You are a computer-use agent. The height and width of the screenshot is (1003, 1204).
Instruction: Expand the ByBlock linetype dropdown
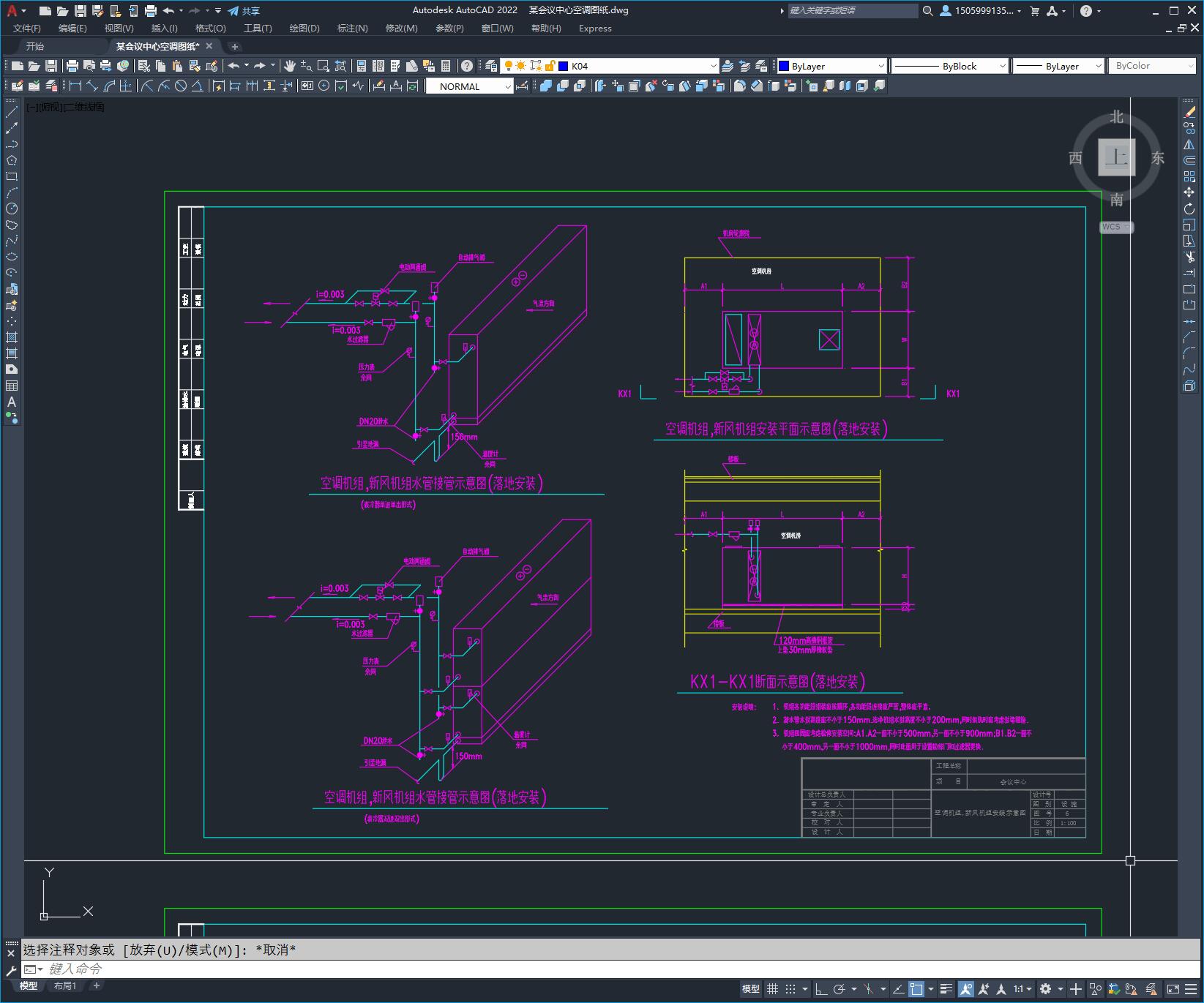1002,66
